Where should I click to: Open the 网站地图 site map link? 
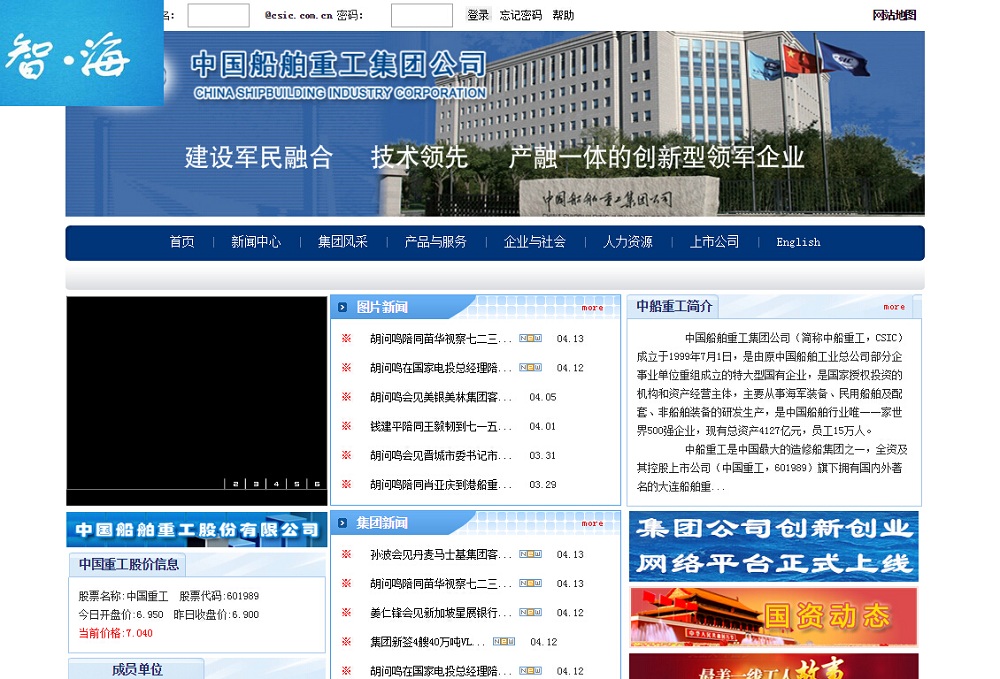tap(894, 15)
